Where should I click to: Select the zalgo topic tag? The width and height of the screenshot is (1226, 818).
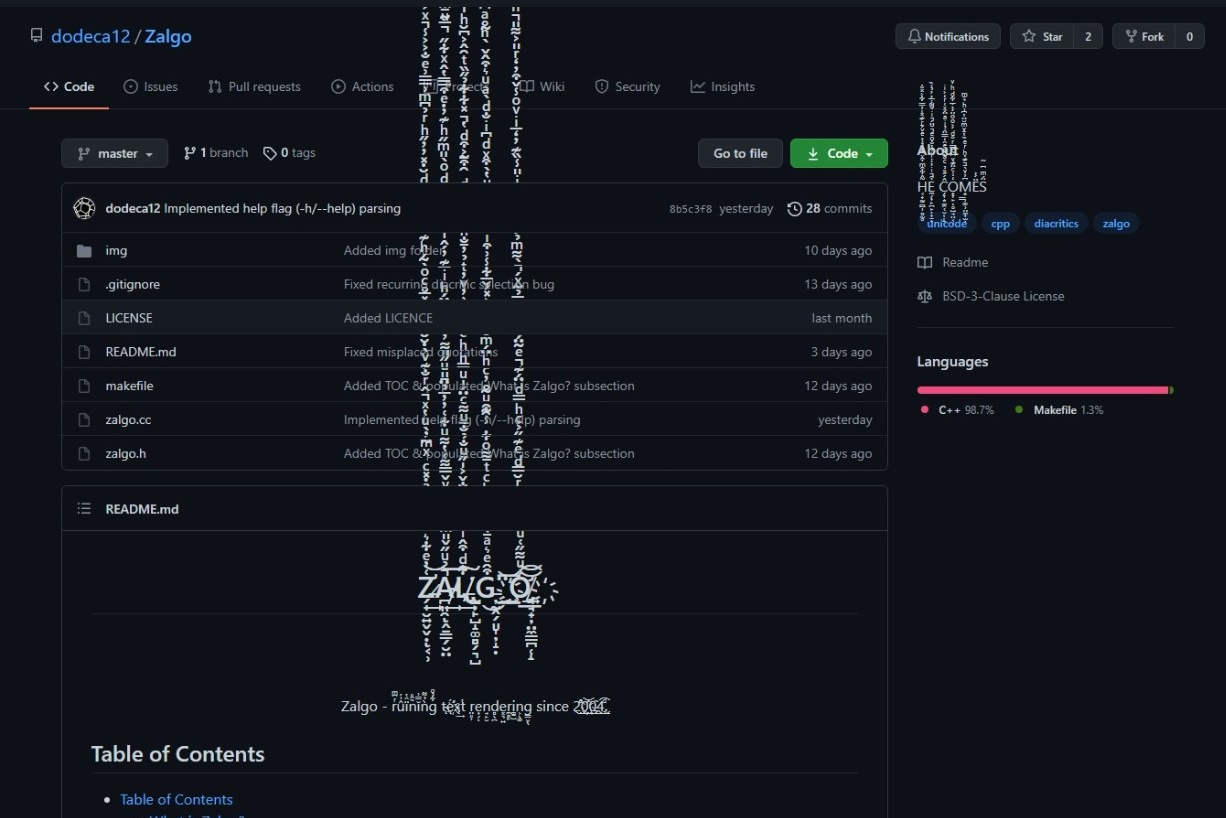pyautogui.click(x=1116, y=224)
